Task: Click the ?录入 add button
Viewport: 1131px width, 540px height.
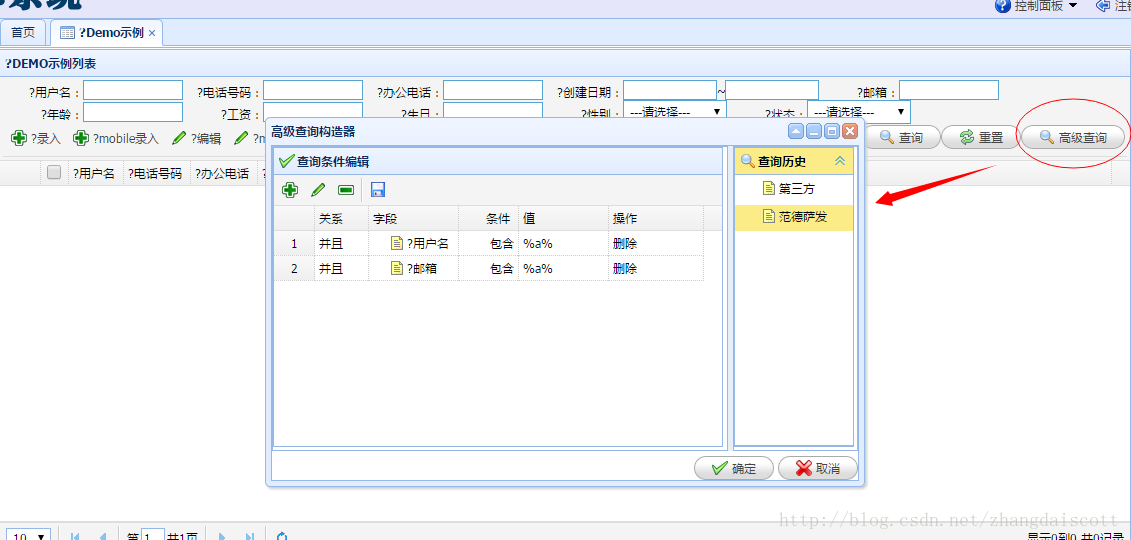Action: pos(36,138)
